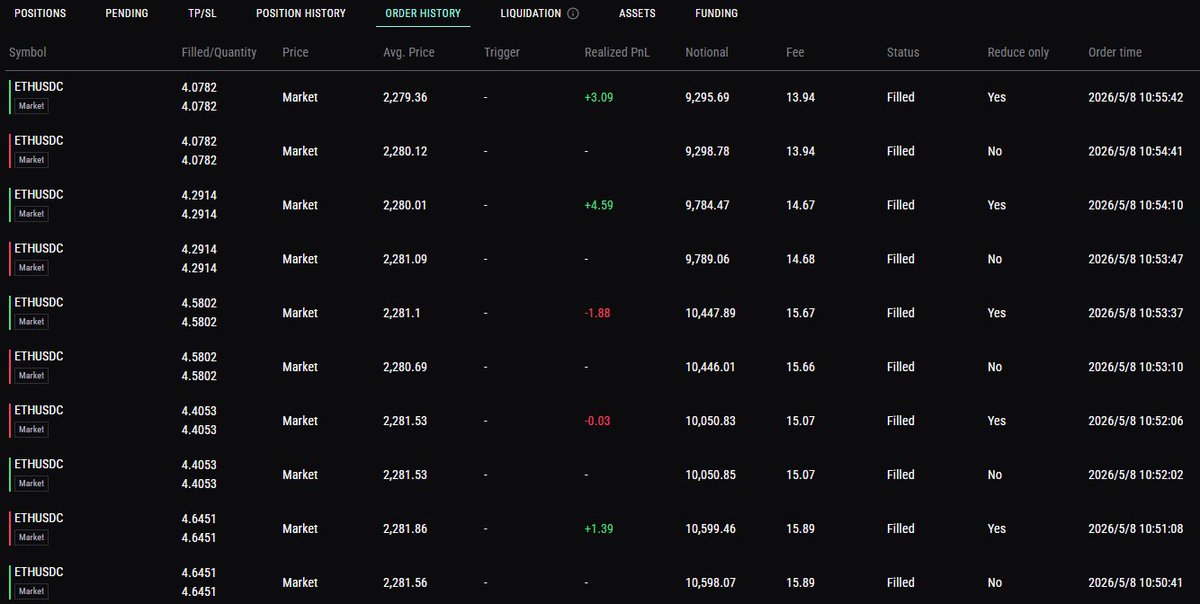Select ETHUSDC symbol in the 10:50:41 order
This screenshot has width=1200, height=604.
[x=39, y=573]
